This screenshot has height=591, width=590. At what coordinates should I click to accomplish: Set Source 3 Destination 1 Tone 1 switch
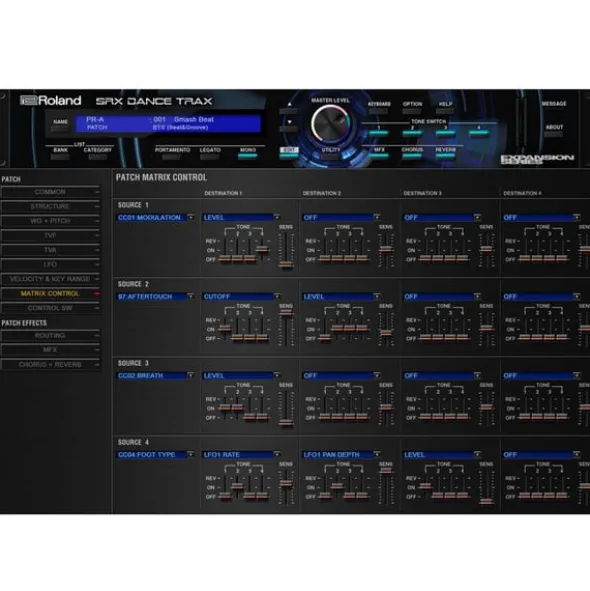tap(225, 407)
